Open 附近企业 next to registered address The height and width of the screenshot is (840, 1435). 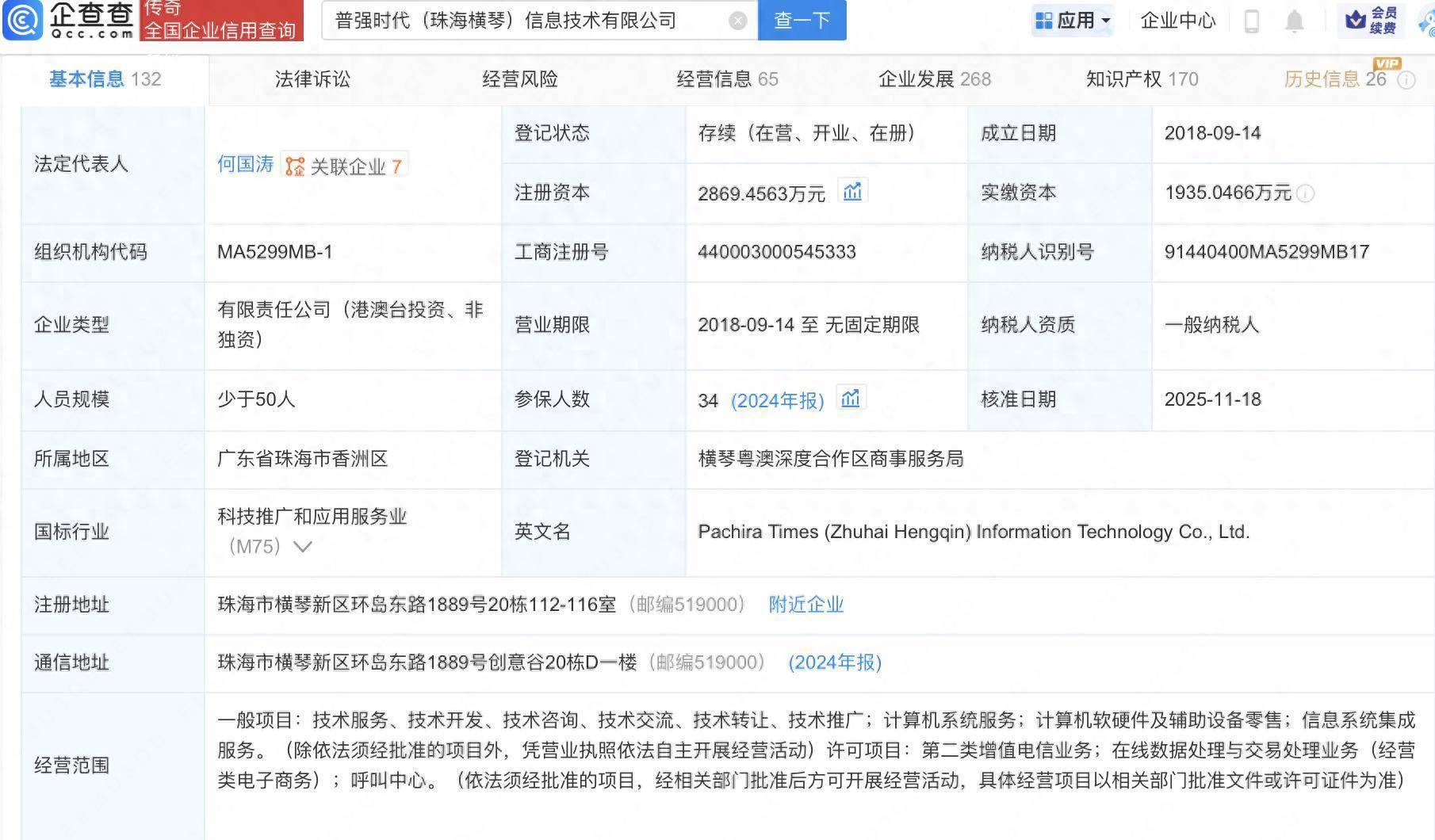pos(805,605)
